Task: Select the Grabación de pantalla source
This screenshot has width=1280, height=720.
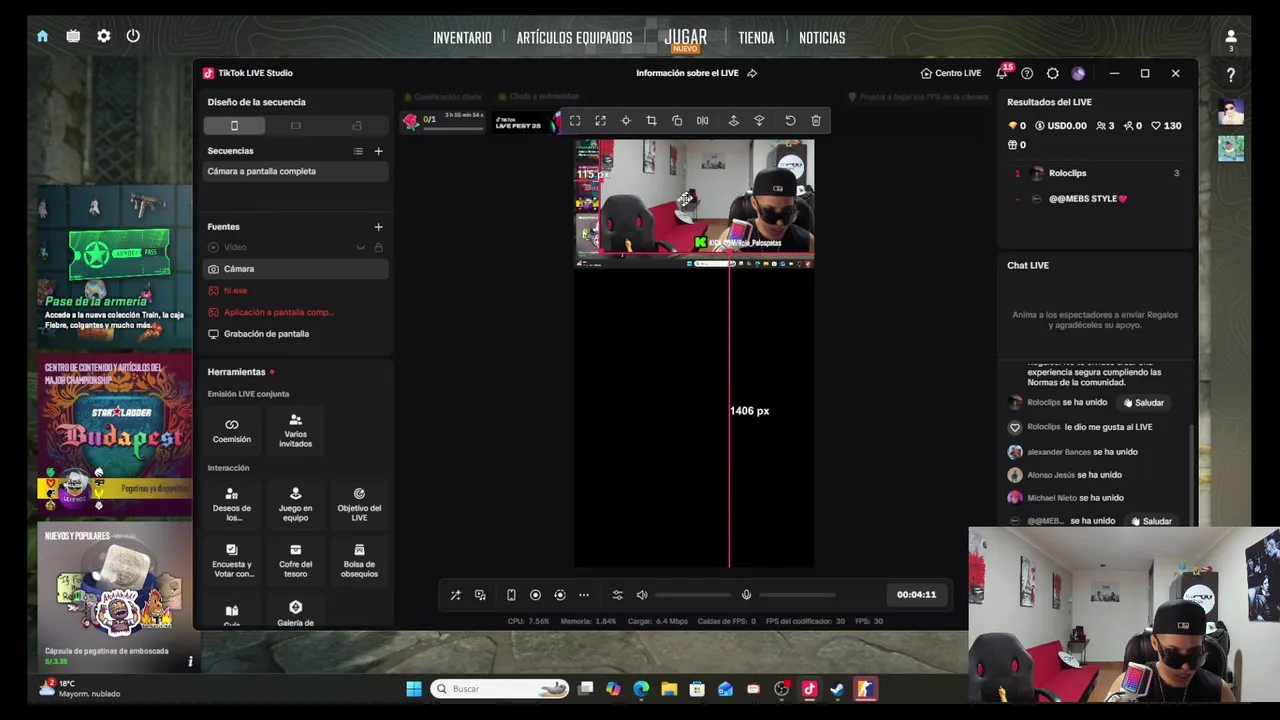Action: tap(295, 334)
